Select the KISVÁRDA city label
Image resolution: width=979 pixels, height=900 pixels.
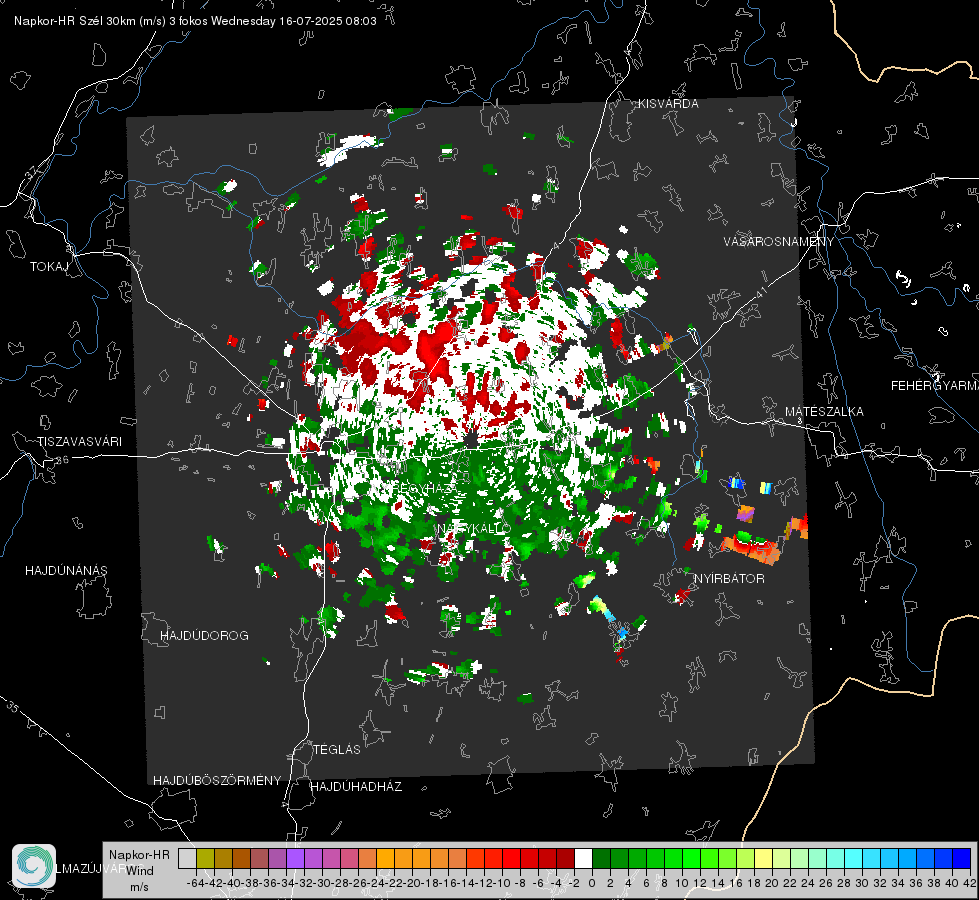(x=668, y=104)
